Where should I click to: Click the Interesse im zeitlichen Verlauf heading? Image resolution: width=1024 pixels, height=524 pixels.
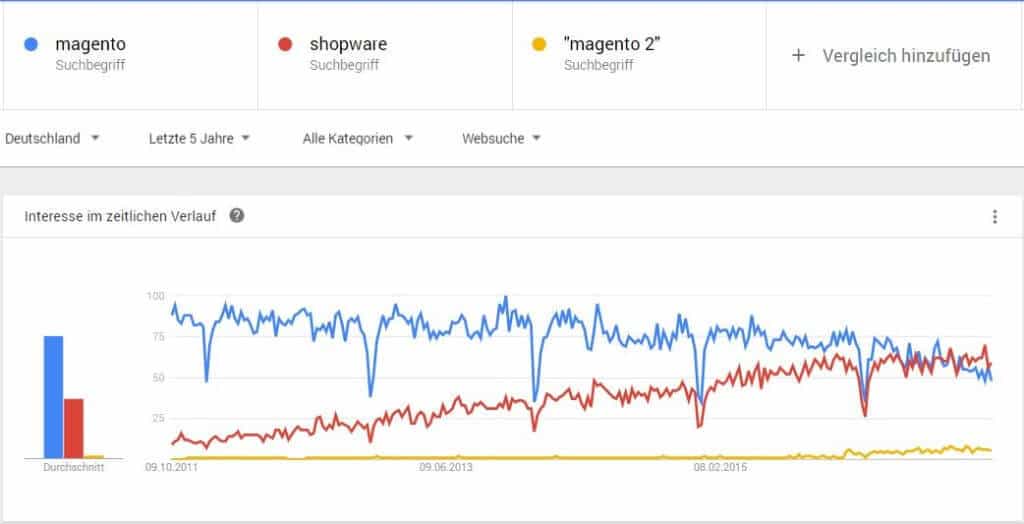point(120,216)
